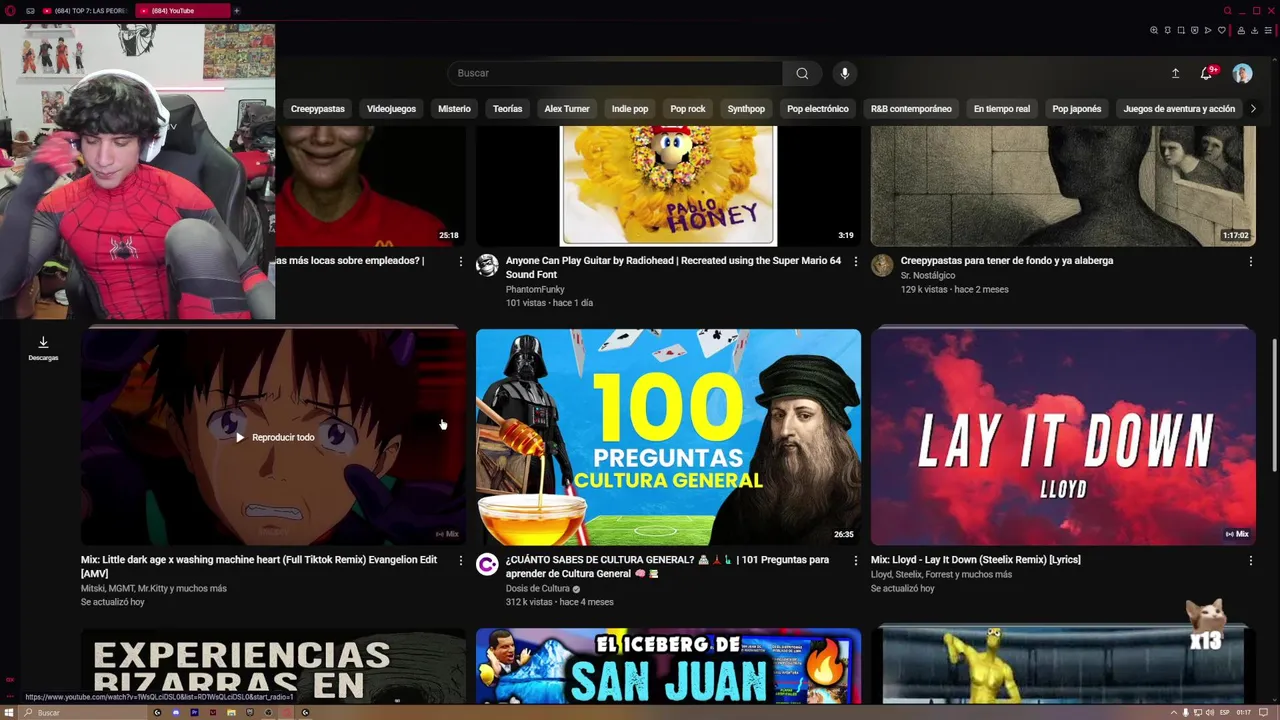Open Premiere Pro from the taskbar

coord(194,713)
